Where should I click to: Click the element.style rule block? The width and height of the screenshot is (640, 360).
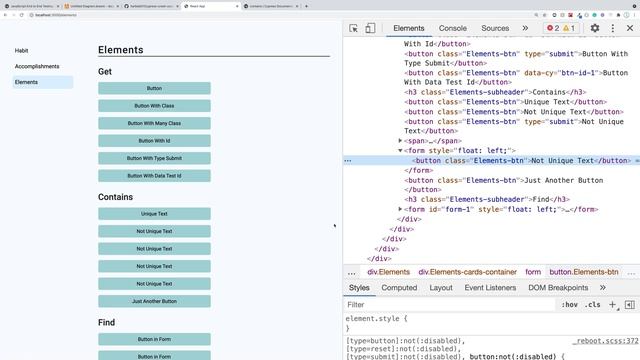[491, 323]
